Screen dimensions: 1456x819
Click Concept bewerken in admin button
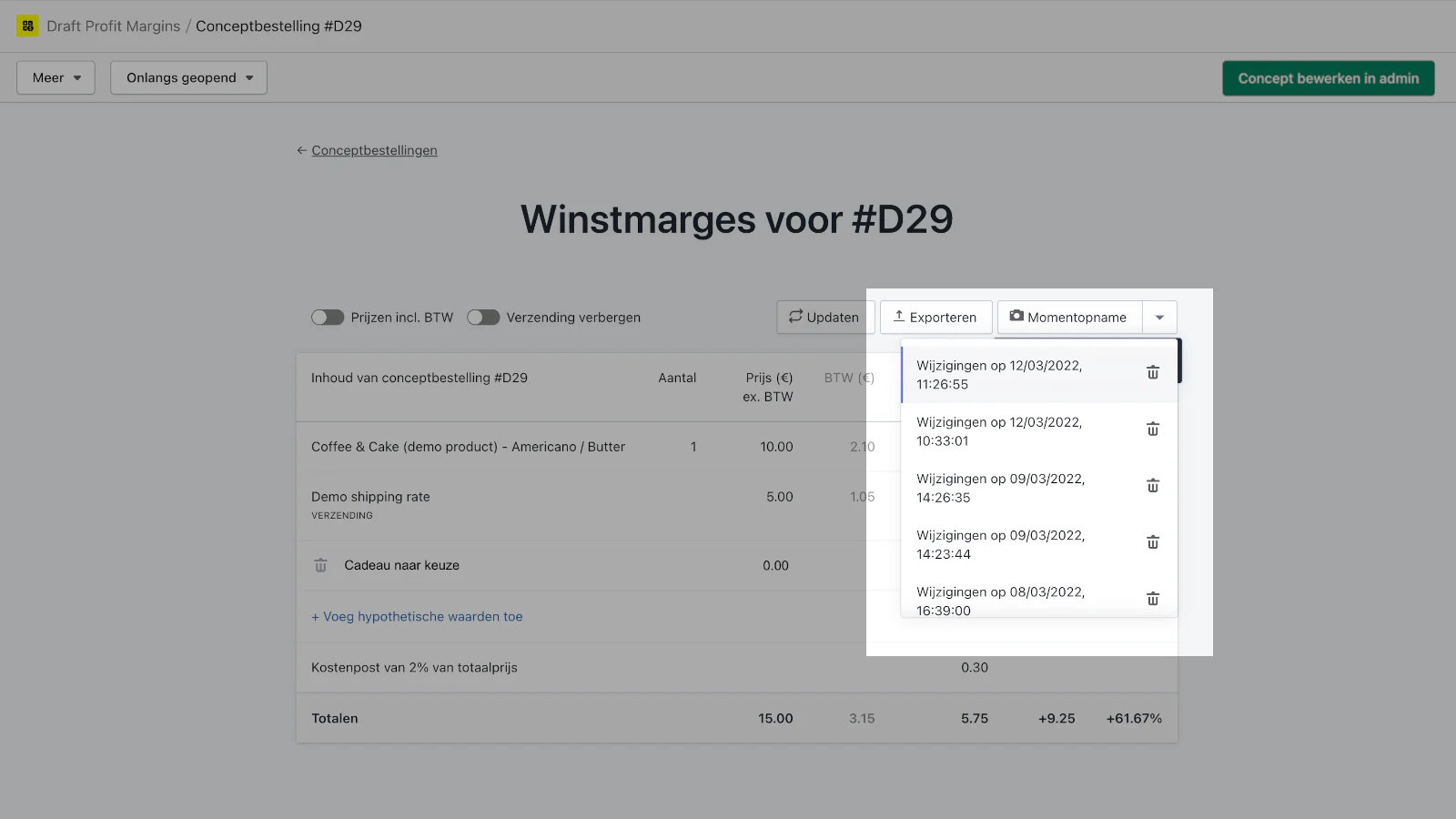point(1328,78)
